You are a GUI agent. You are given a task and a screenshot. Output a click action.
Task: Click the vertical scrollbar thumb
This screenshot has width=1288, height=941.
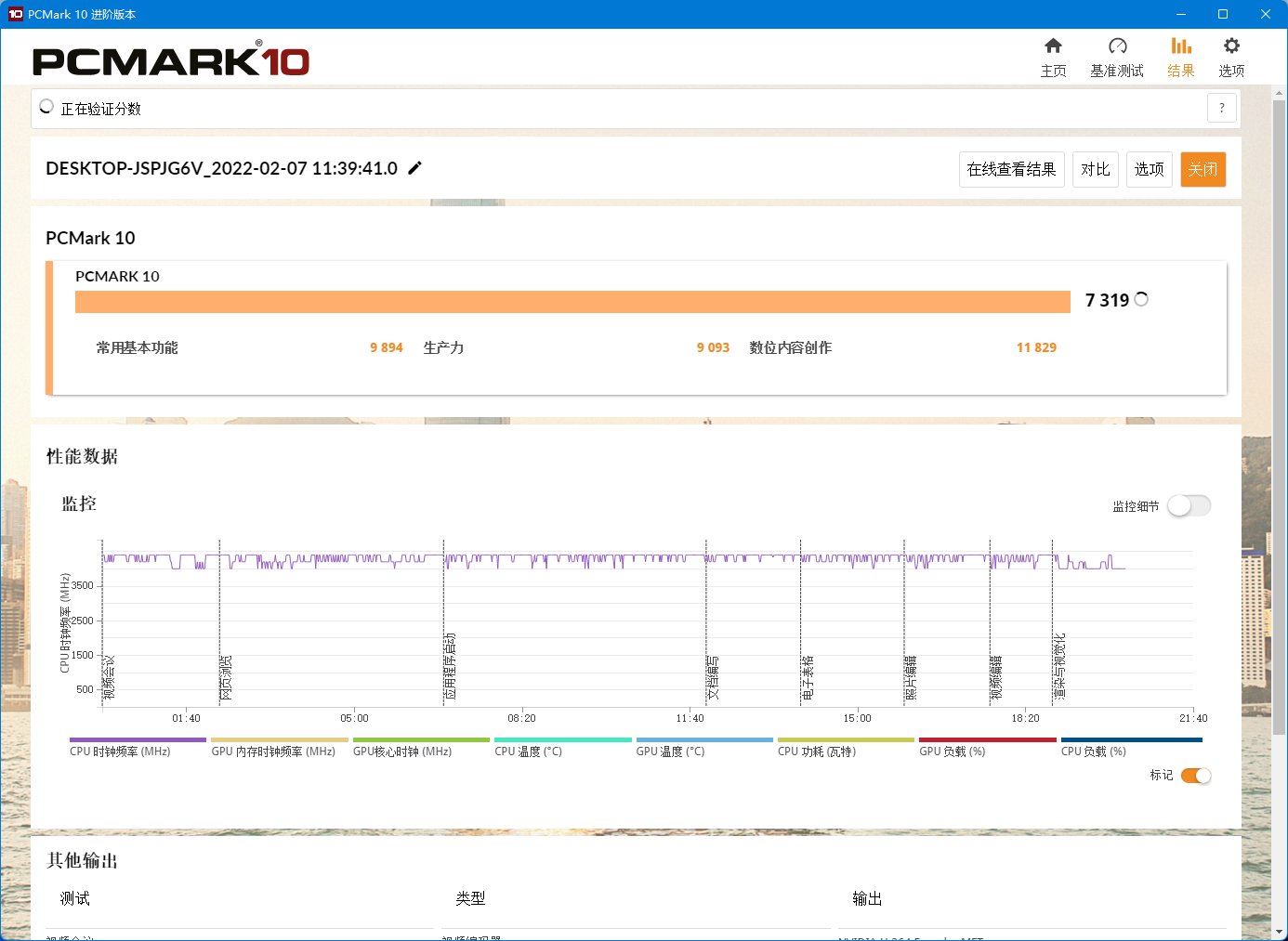1280,418
